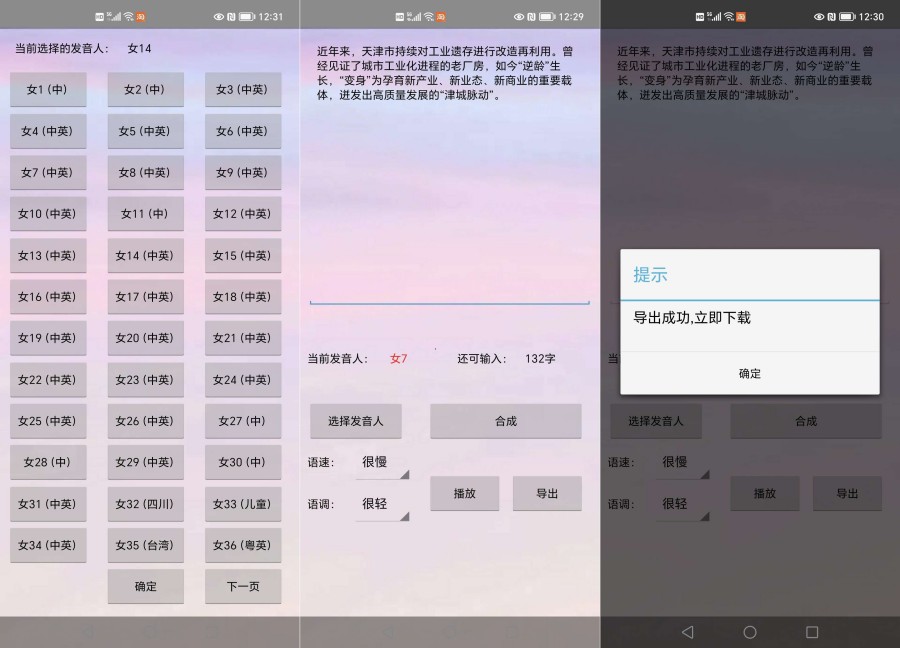The image size is (900, 648).
Task: Tap voice 女28 (中)
Action: (x=48, y=463)
